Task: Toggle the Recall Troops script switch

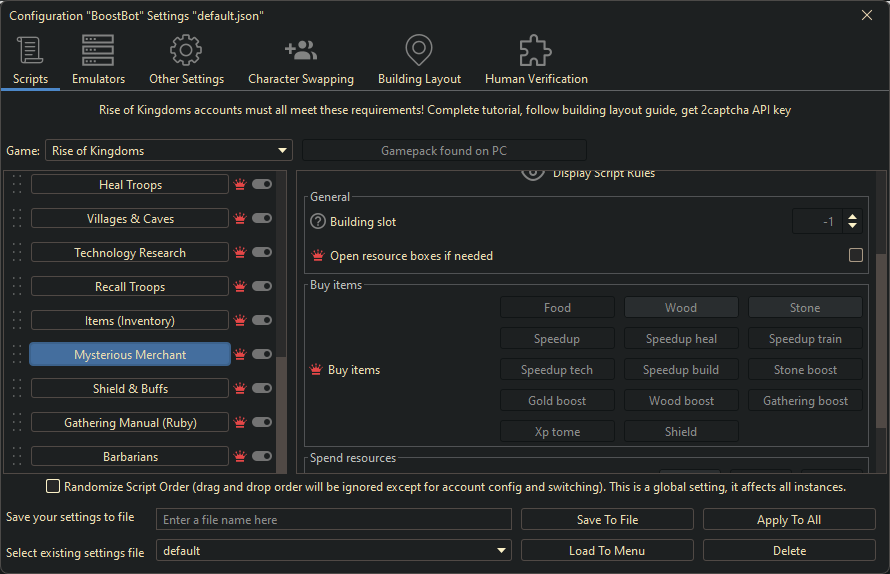Action: tap(262, 286)
